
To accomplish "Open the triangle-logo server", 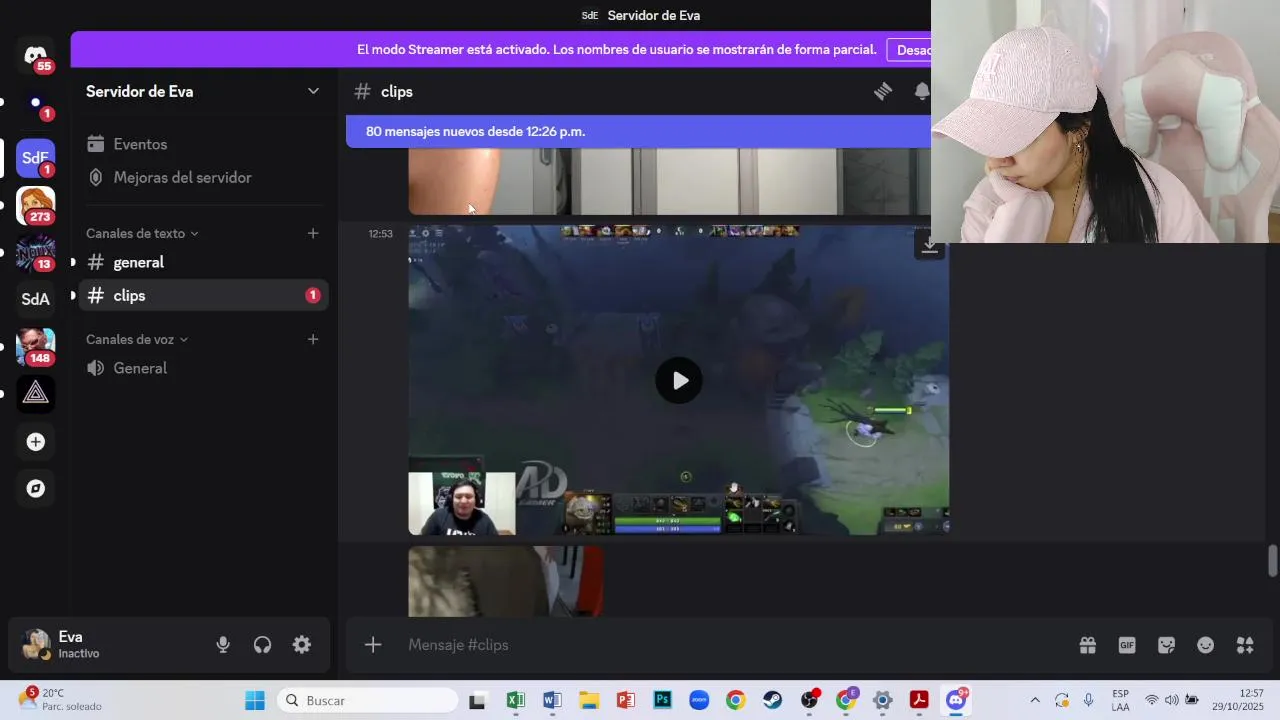I will point(36,393).
